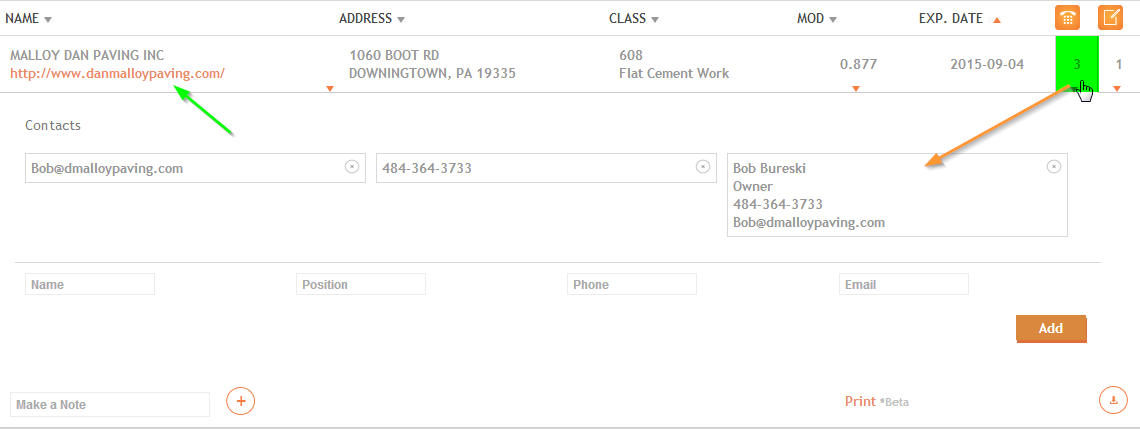1140x430 pixels.
Task: Click the download icon beside Print
Action: pyautogui.click(x=1113, y=399)
